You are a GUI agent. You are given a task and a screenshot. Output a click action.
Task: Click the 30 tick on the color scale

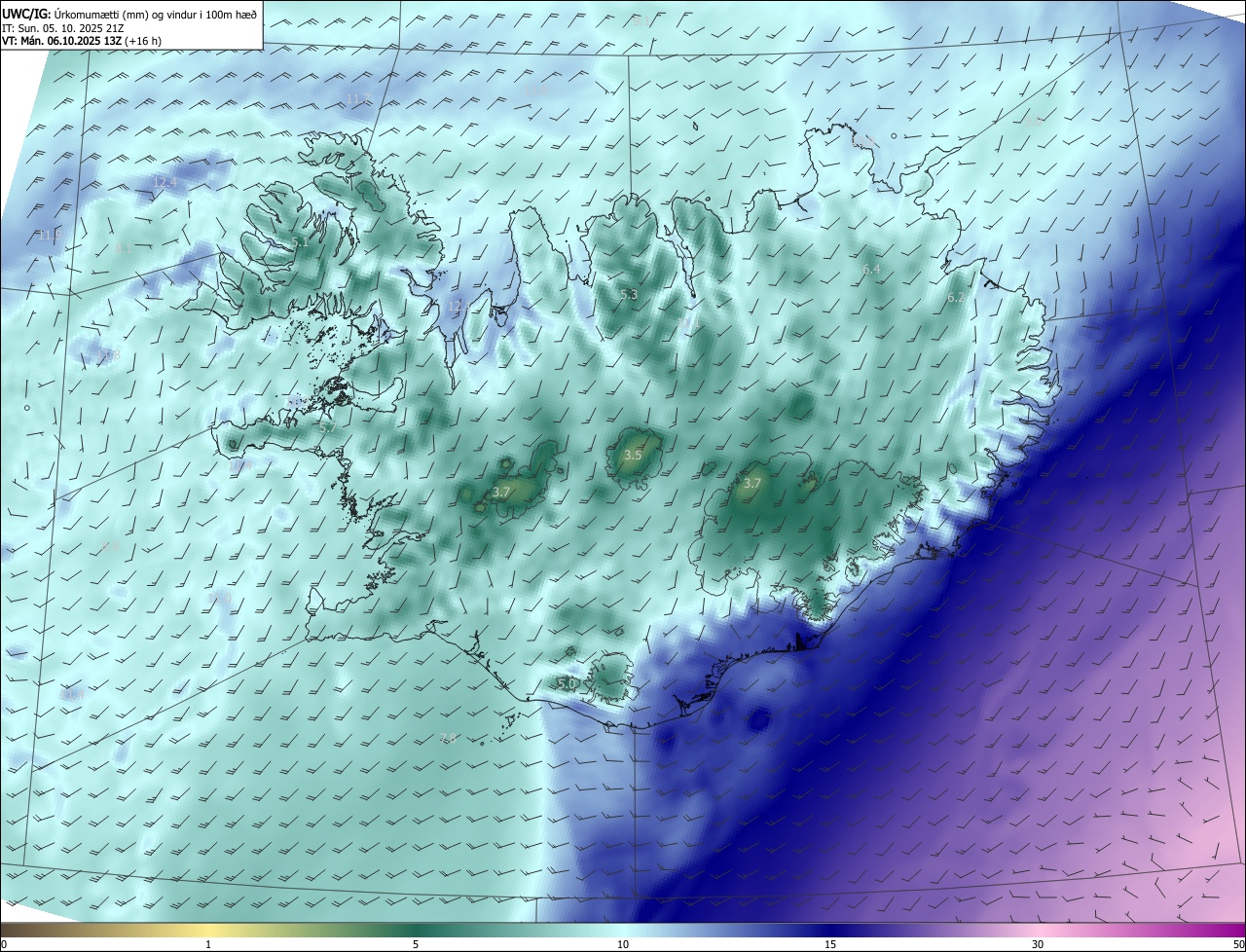coord(1038,944)
